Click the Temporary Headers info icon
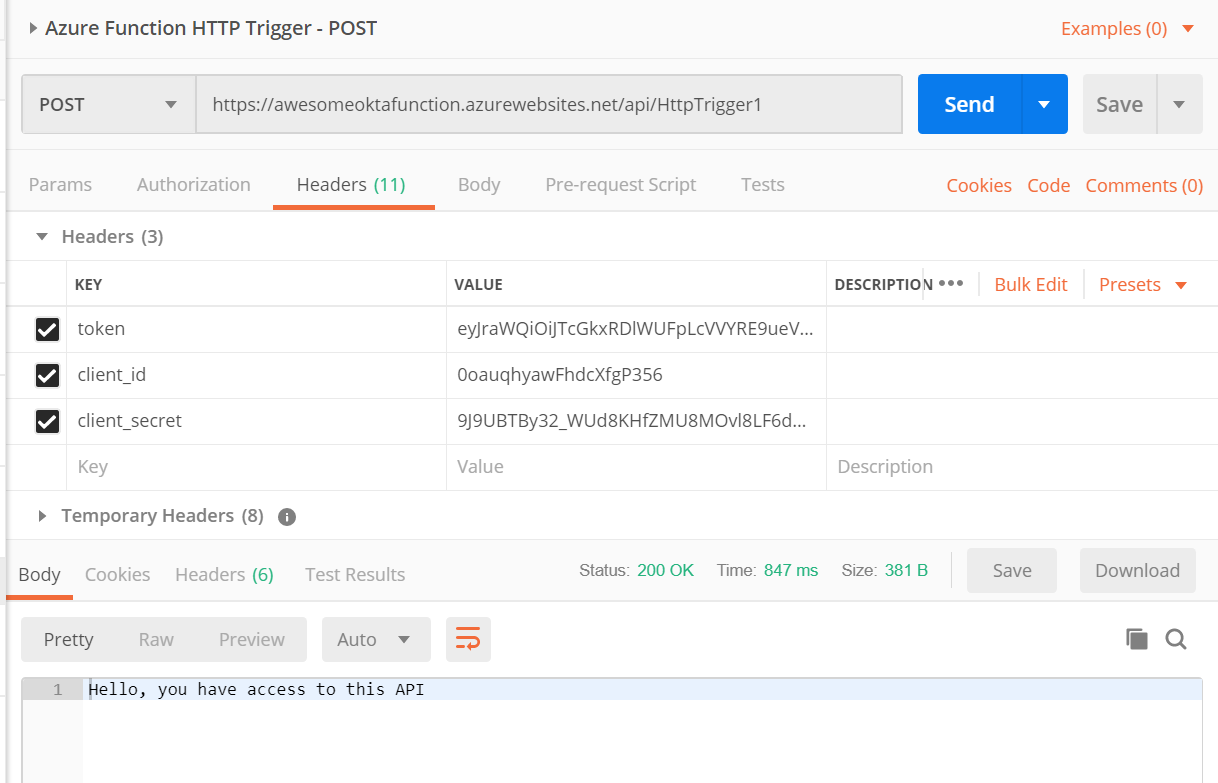 (x=287, y=517)
